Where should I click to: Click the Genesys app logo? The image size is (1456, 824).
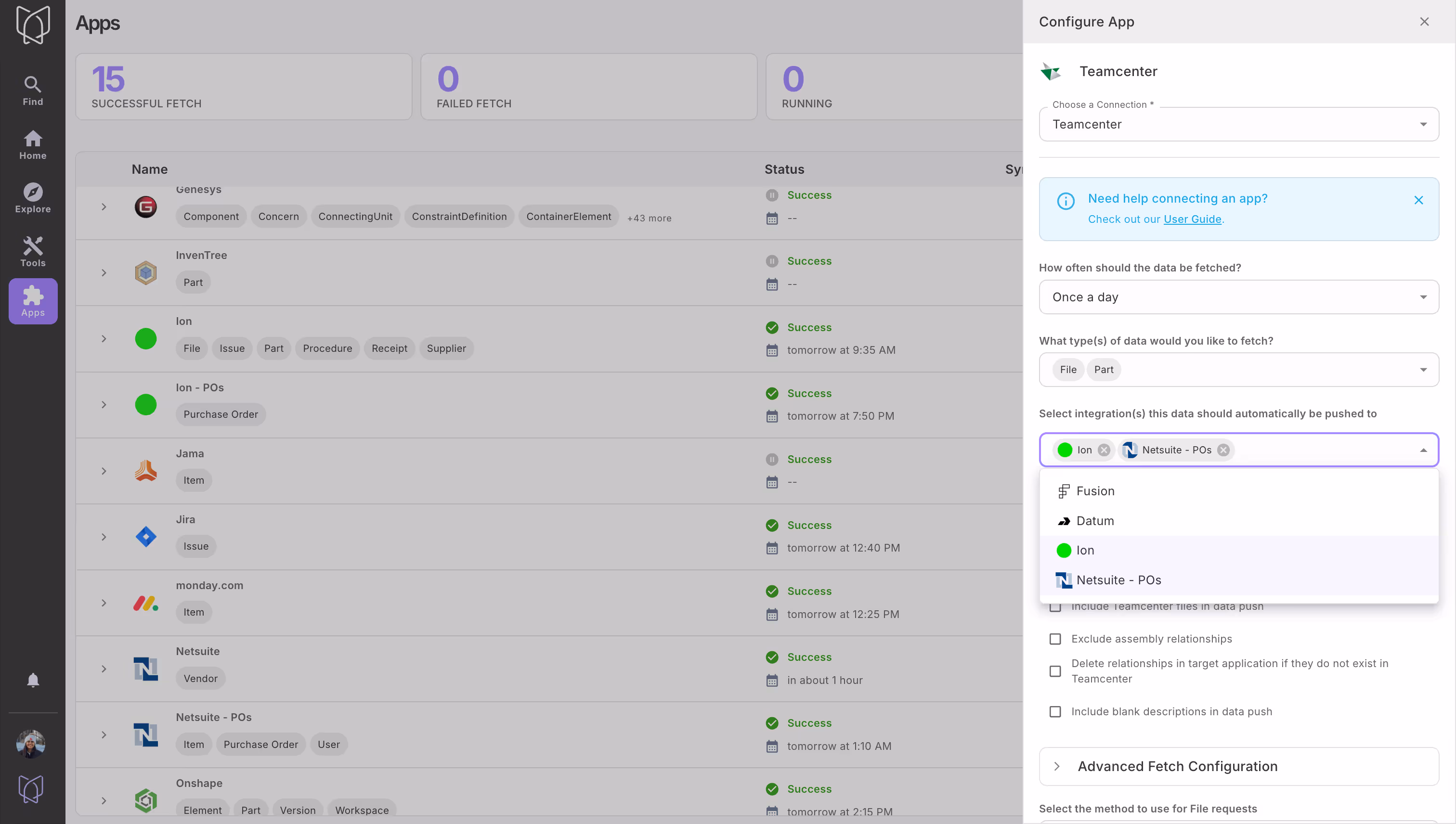click(145, 206)
